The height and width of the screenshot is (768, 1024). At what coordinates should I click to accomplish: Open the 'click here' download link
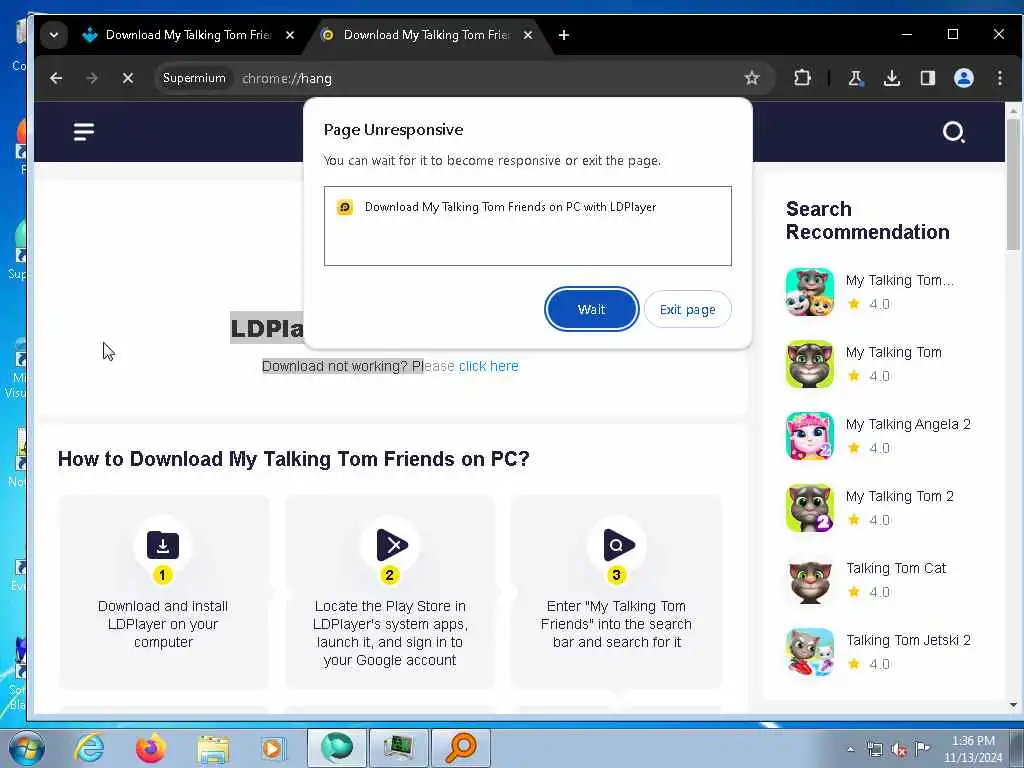point(488,366)
